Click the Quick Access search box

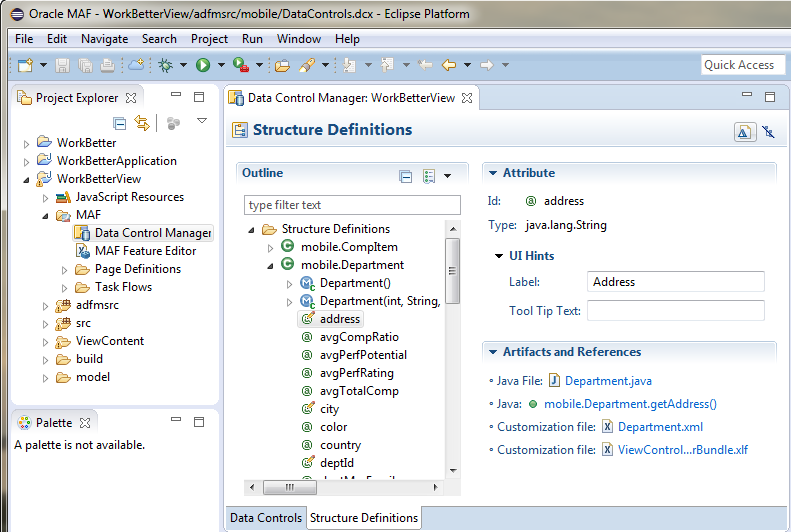(x=743, y=65)
